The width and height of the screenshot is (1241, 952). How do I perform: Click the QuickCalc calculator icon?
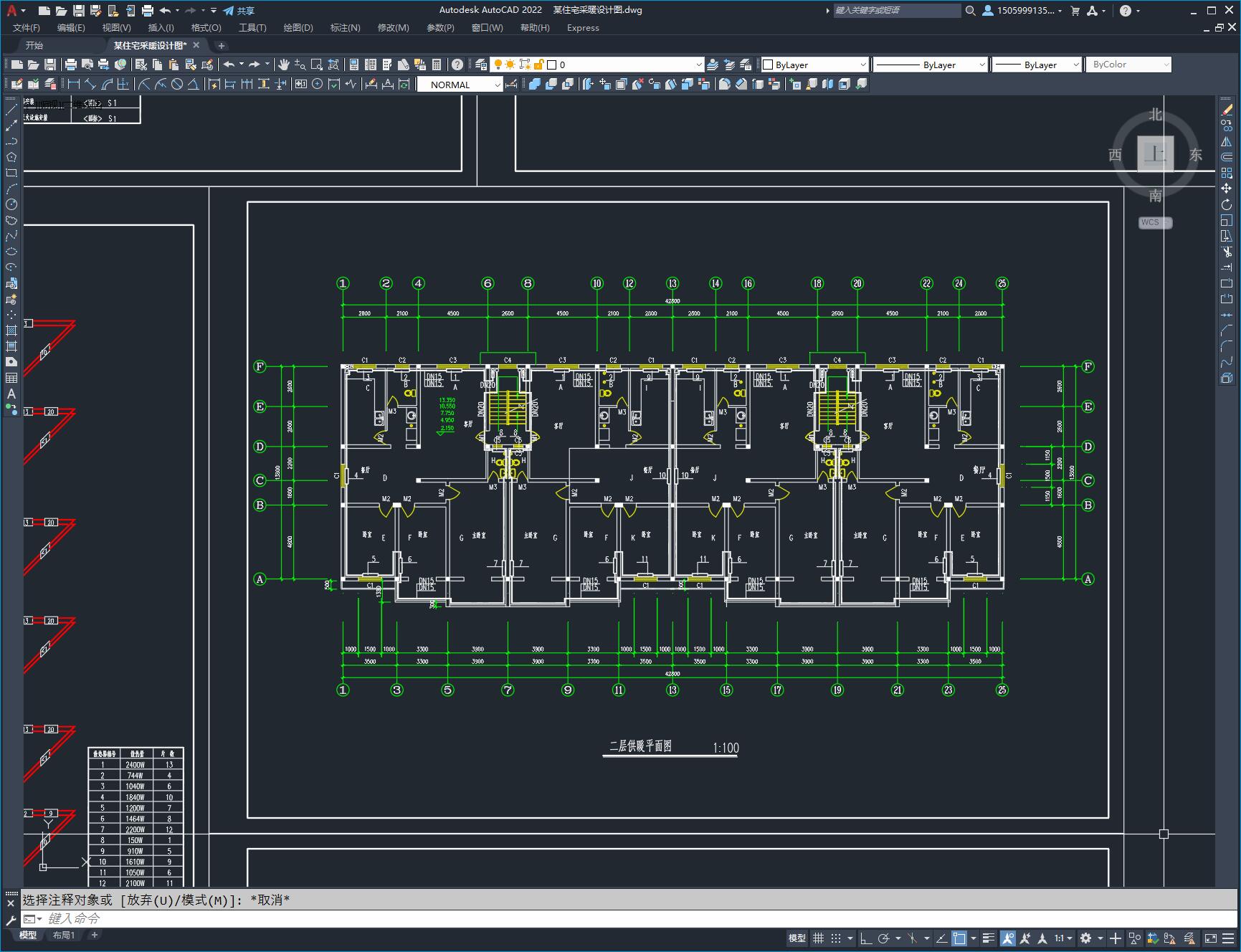click(437, 65)
